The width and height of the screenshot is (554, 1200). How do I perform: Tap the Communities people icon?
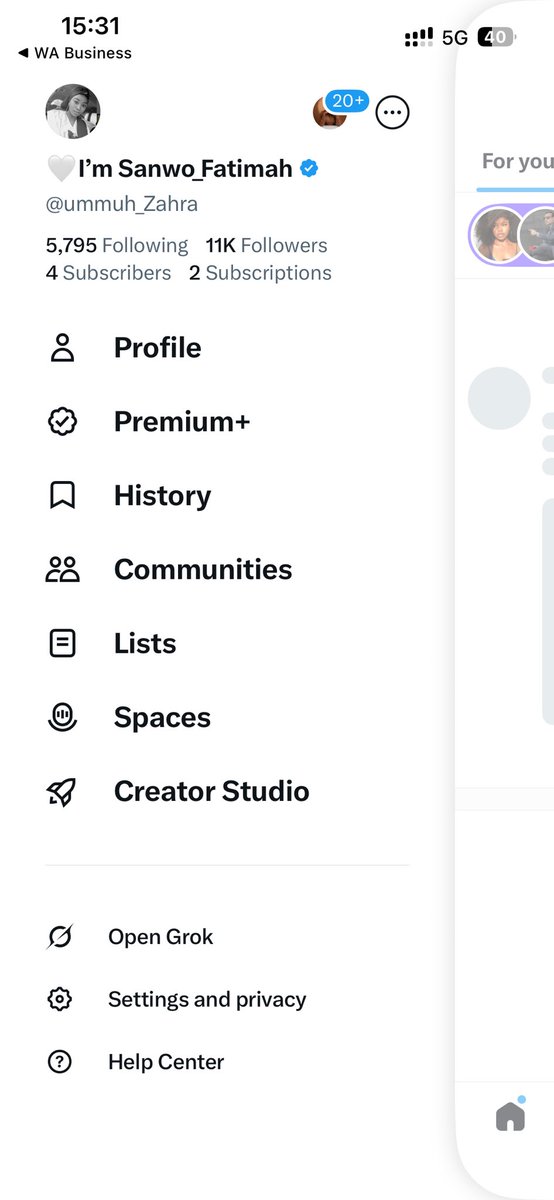click(x=62, y=570)
